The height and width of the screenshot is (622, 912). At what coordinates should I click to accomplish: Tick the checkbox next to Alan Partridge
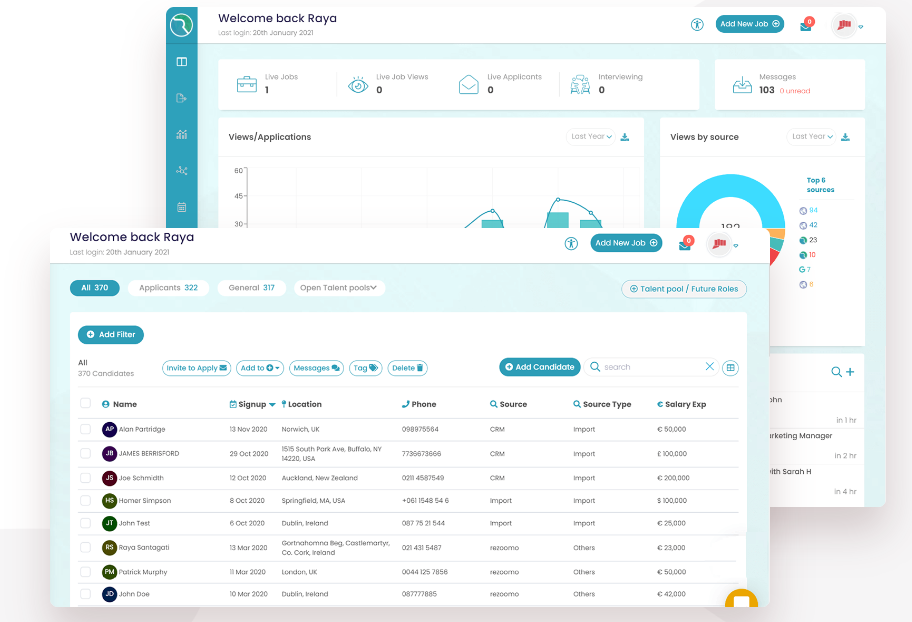[86, 429]
